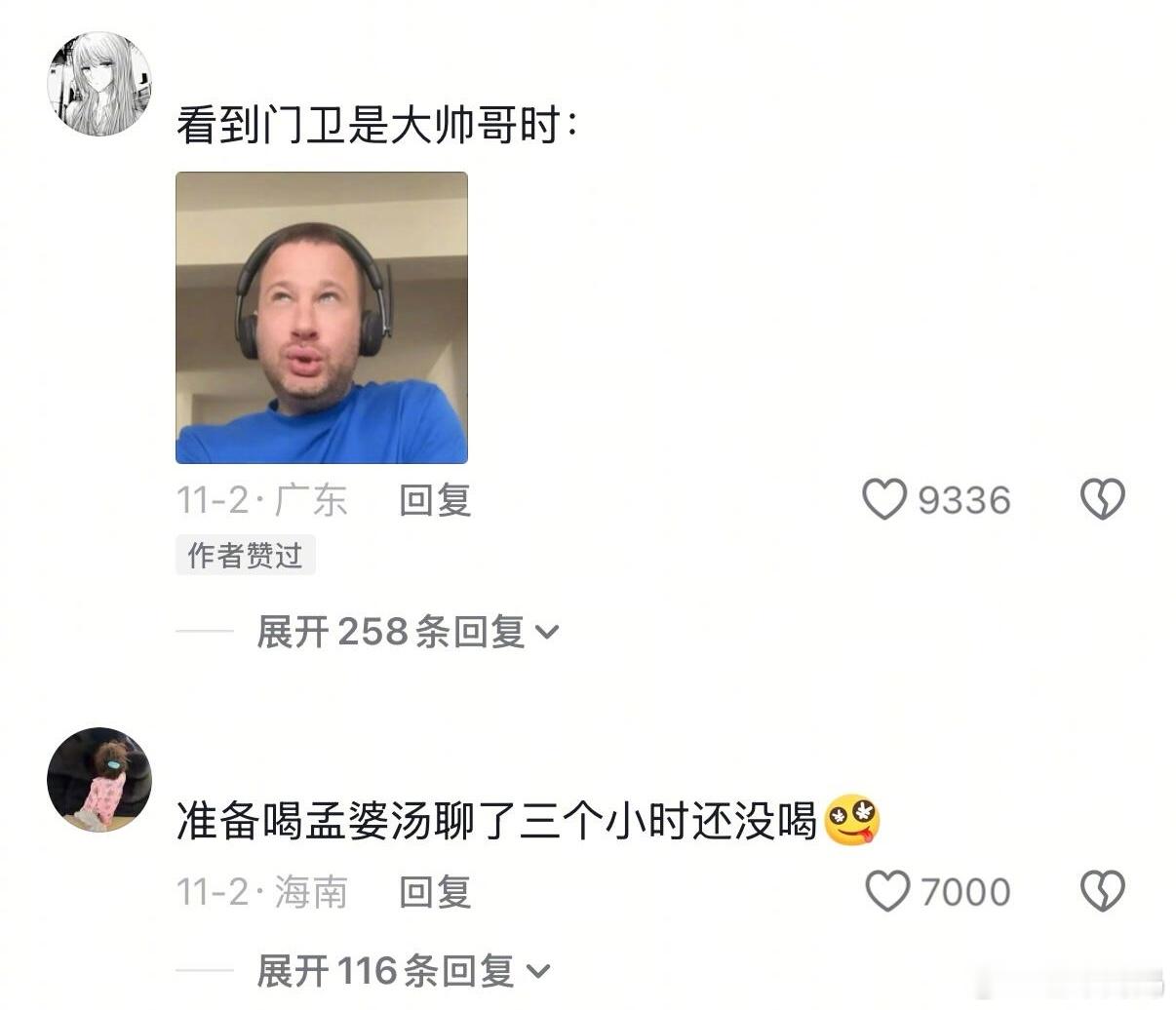1176x1010 pixels.
Task: Dislike the Hainan comment via broken heart
Action: point(1103,891)
